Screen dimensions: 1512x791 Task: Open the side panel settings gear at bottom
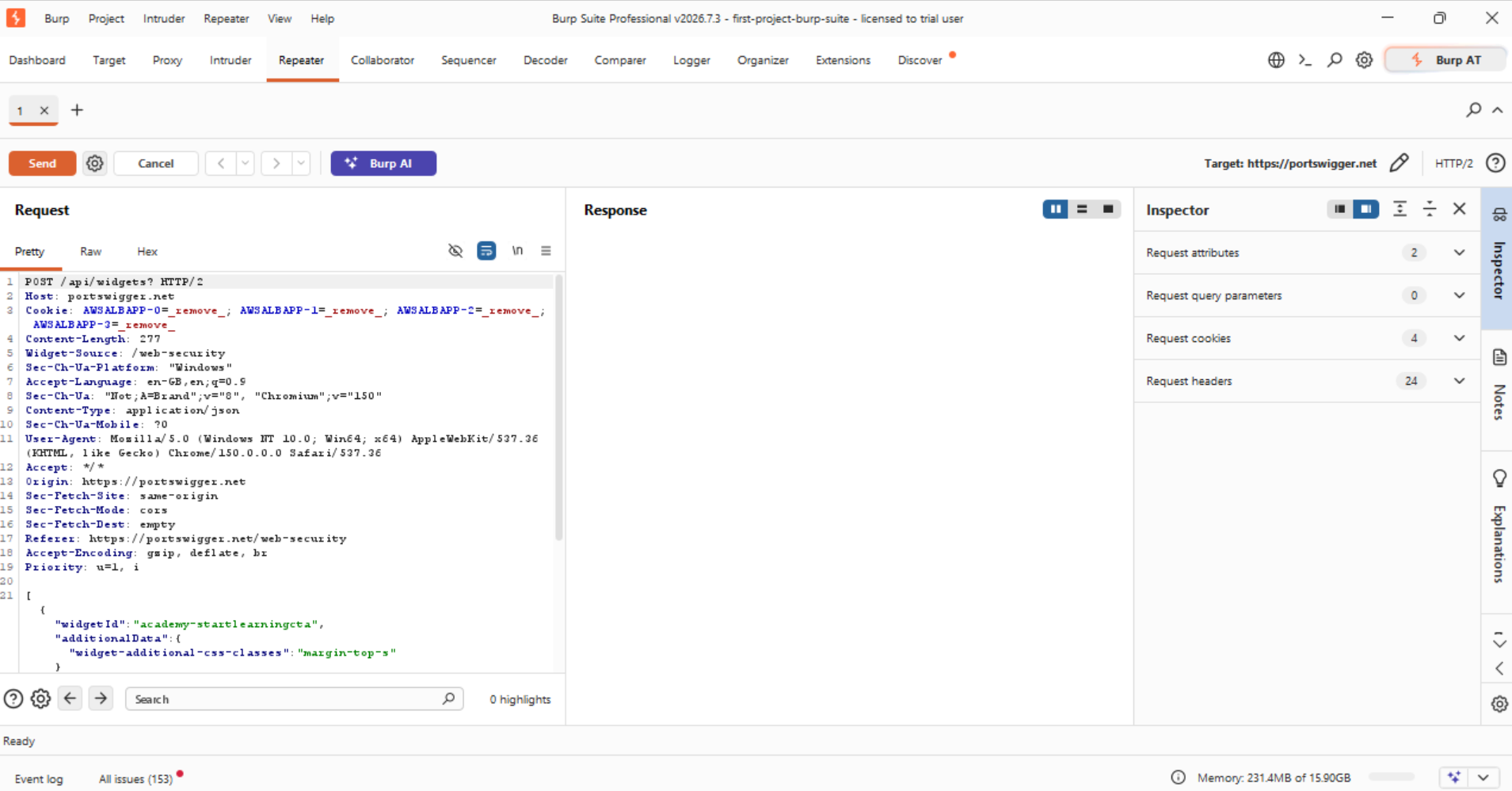pyautogui.click(x=1499, y=704)
